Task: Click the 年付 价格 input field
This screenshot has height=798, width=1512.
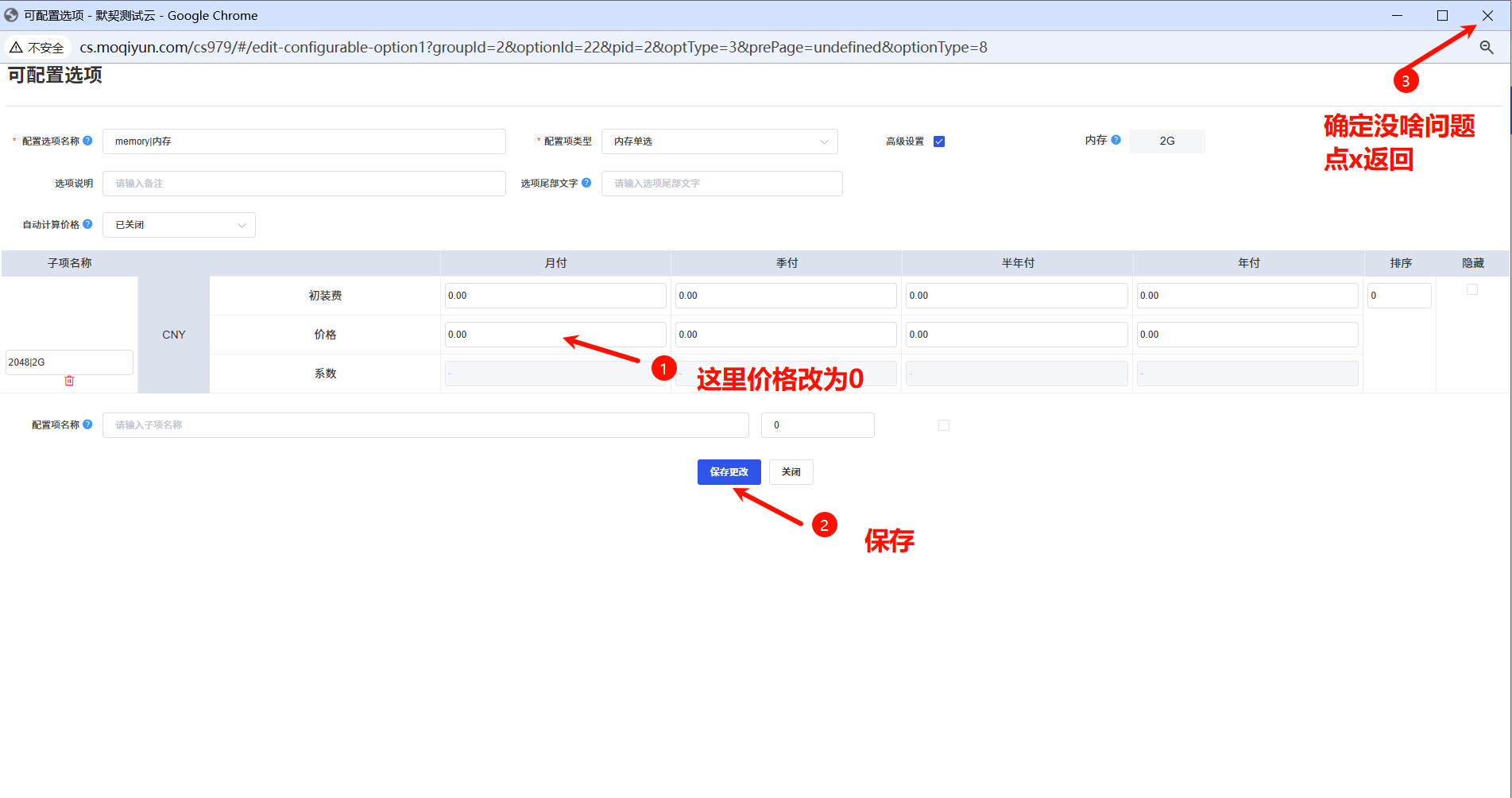Action: click(1247, 335)
